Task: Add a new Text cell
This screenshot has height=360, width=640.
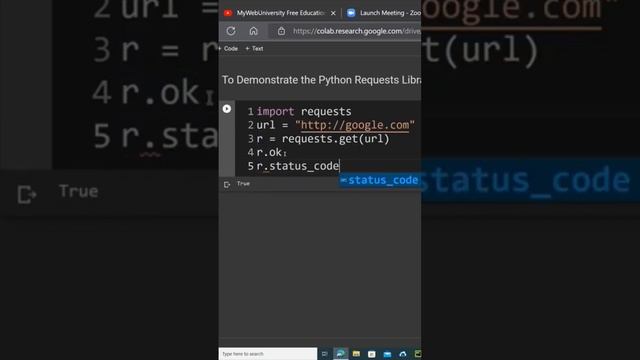Action: [x=254, y=49]
